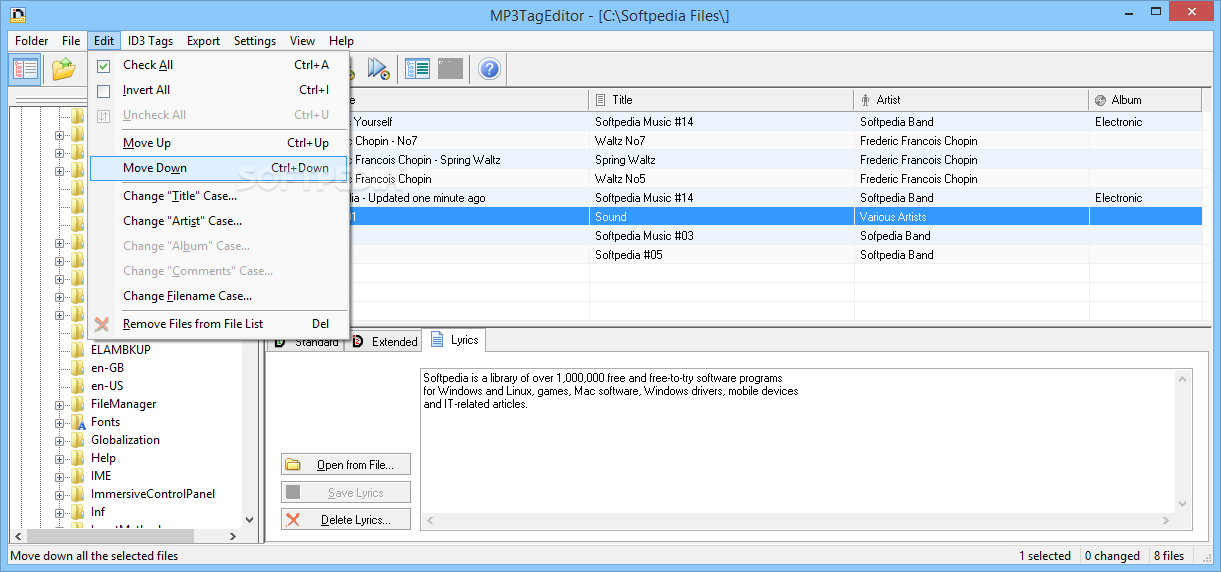Open the ID3 Tags menu
This screenshot has height=572, width=1221.
pyautogui.click(x=150, y=41)
